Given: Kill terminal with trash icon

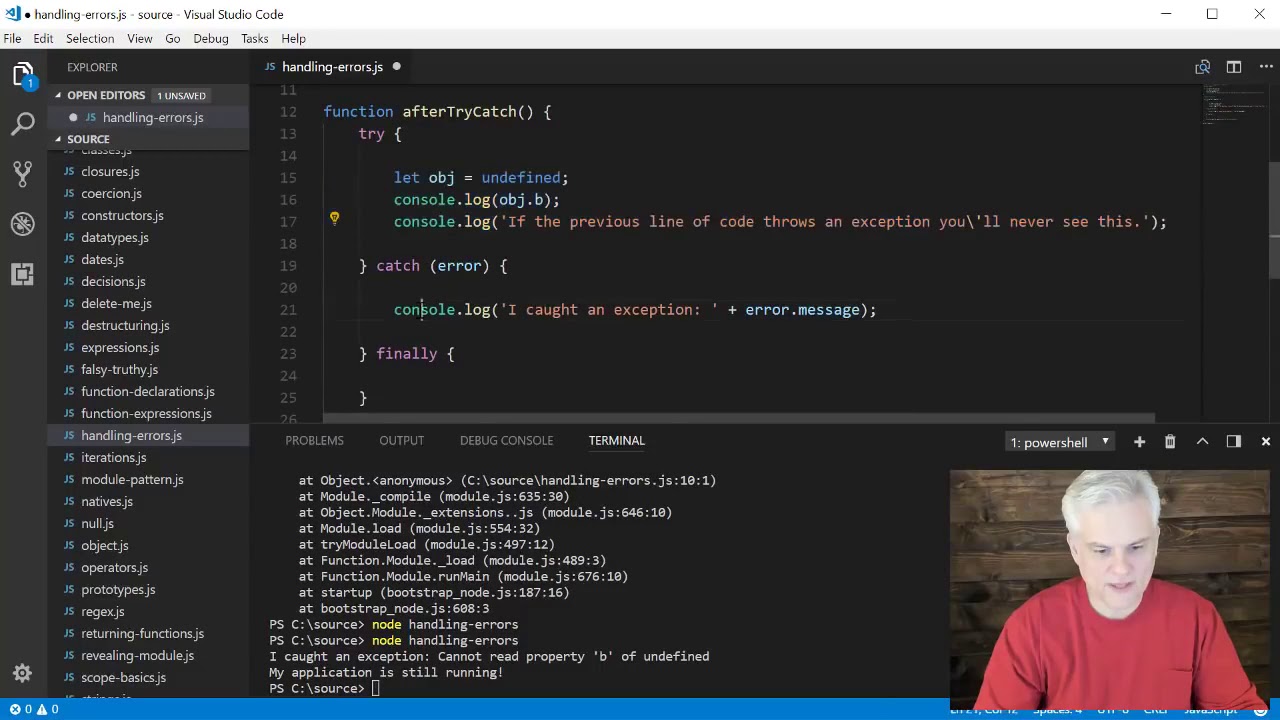Looking at the screenshot, I should click(x=1170, y=442).
